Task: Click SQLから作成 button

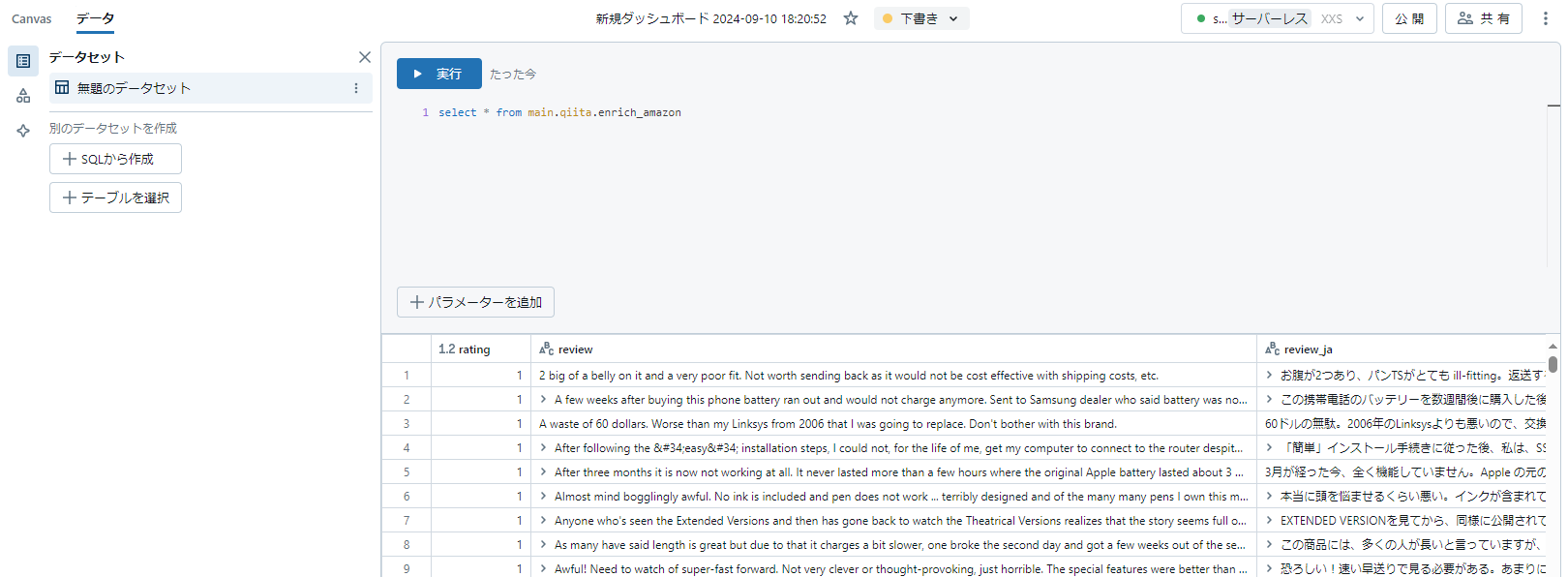Action: (x=115, y=159)
